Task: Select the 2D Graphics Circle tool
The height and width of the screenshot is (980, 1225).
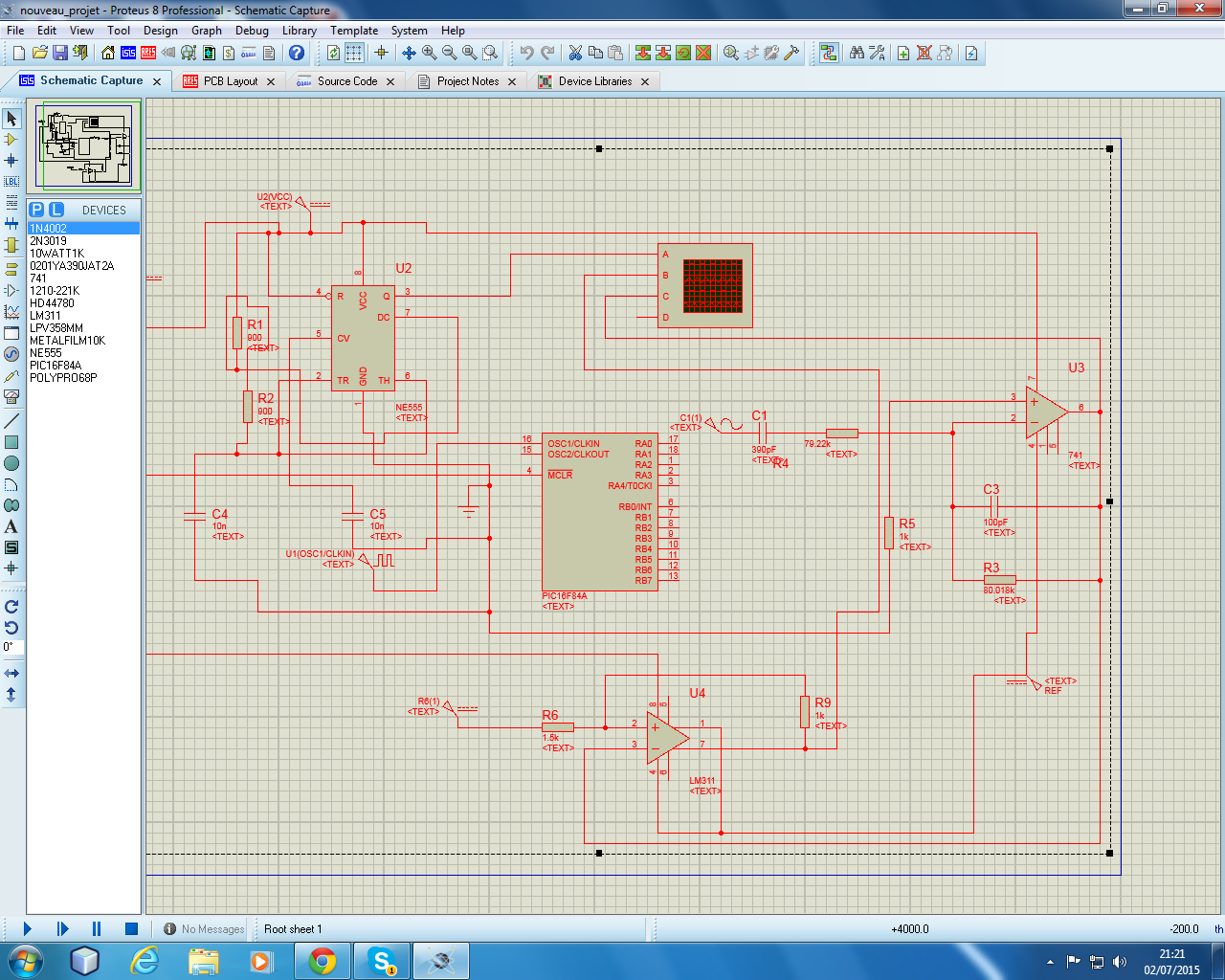Action: tap(11, 463)
